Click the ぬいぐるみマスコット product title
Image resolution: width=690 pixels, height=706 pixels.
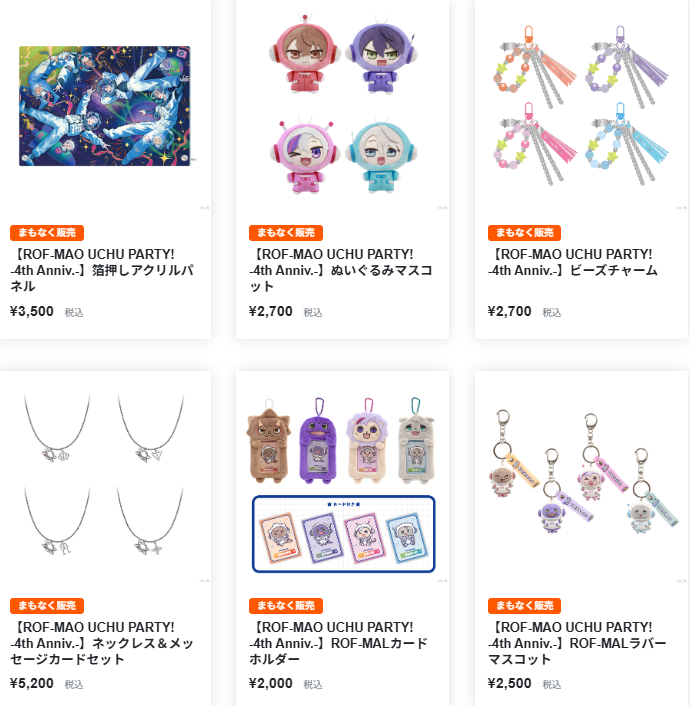(x=341, y=270)
